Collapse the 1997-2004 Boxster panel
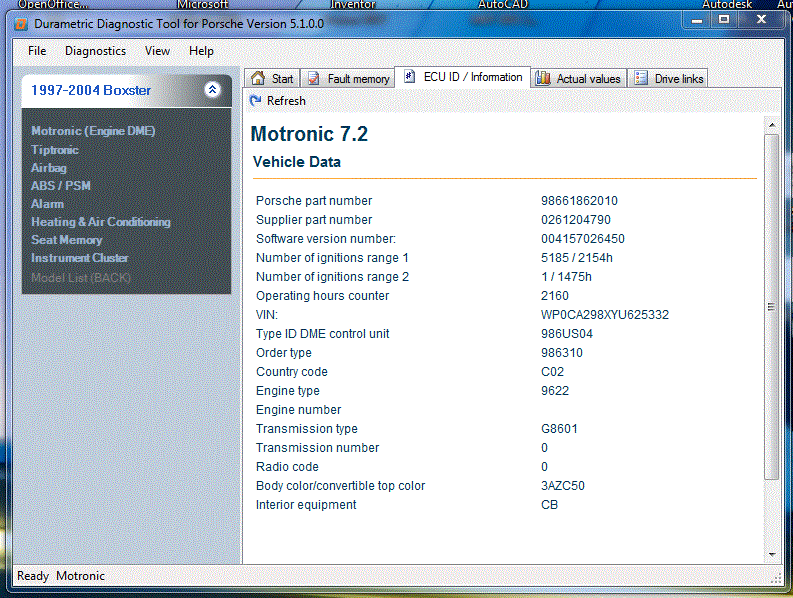 coord(212,90)
